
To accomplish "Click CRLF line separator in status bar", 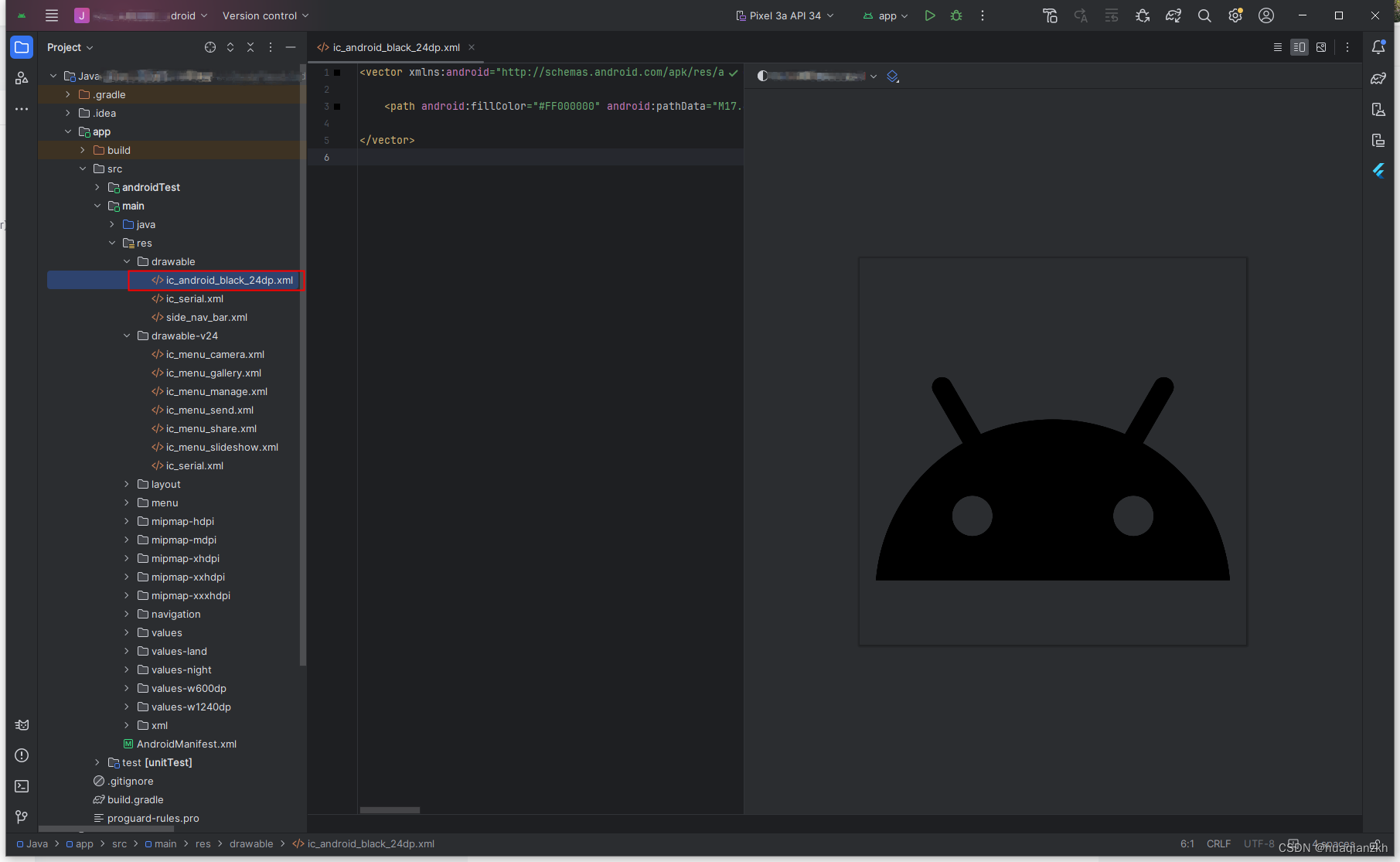I will click(1218, 843).
